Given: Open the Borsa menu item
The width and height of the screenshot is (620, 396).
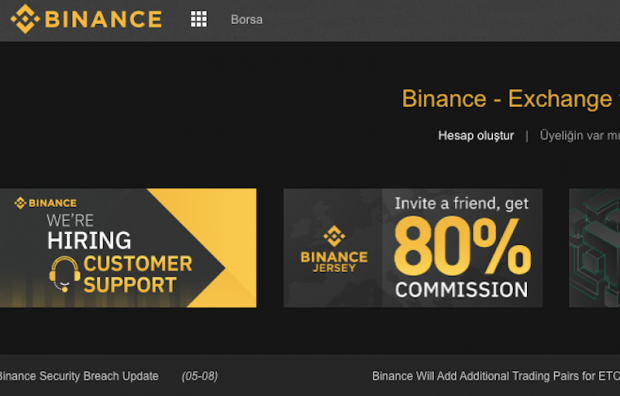Looking at the screenshot, I should point(246,19).
